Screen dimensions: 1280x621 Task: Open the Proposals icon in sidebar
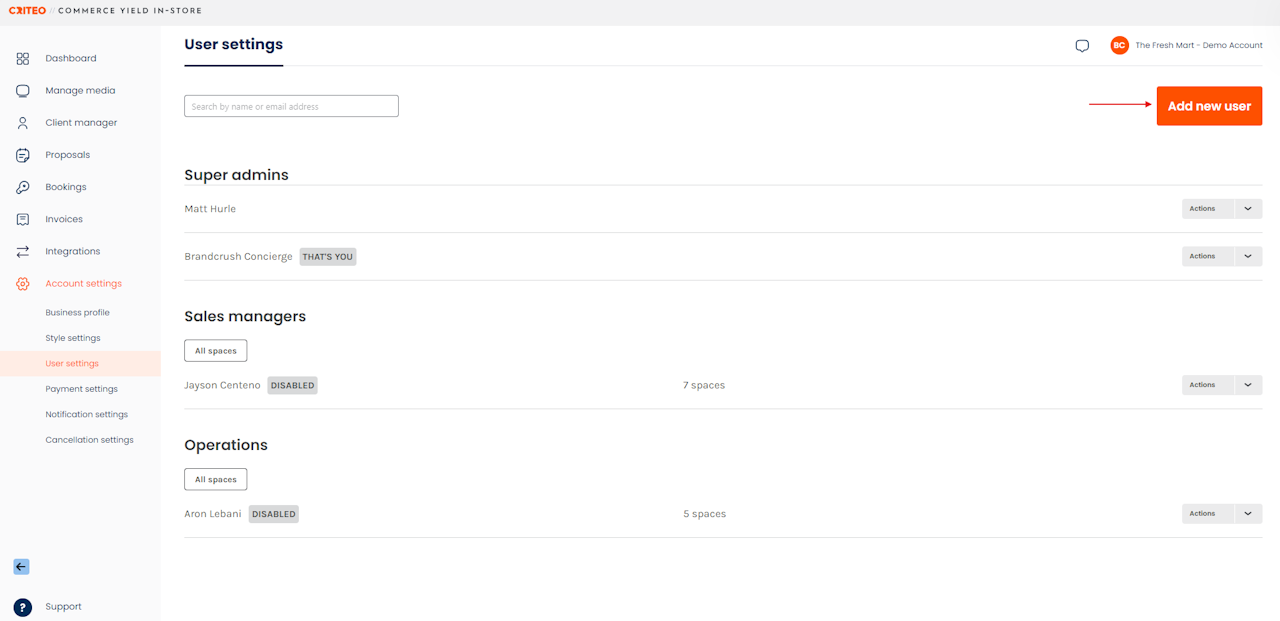click(x=22, y=155)
